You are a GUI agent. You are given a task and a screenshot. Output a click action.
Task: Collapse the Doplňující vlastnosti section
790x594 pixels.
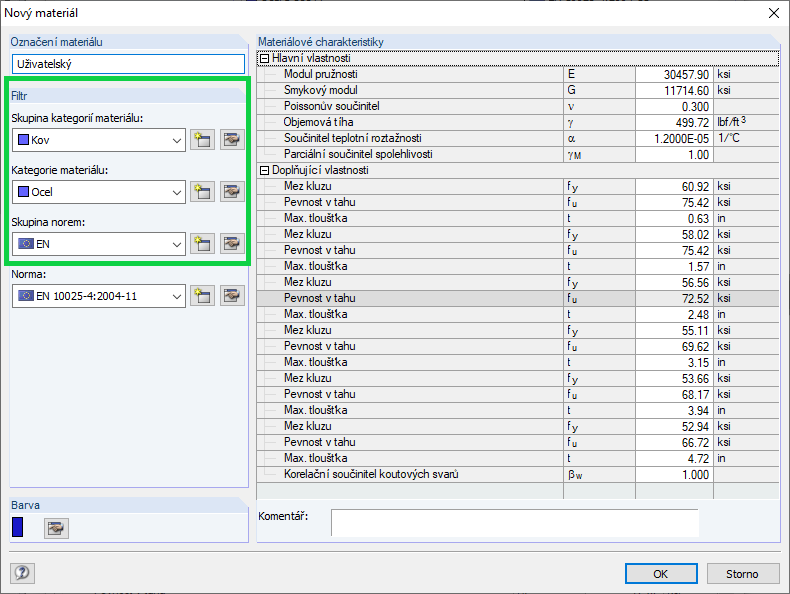coord(264,171)
